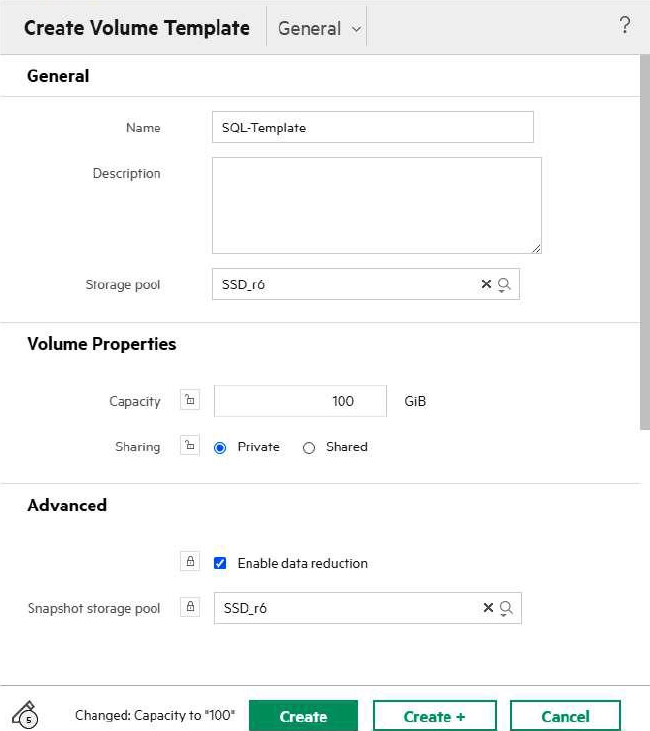The image size is (650, 731).
Task: Clear the Snapshot storage pool value
Action: coord(488,607)
